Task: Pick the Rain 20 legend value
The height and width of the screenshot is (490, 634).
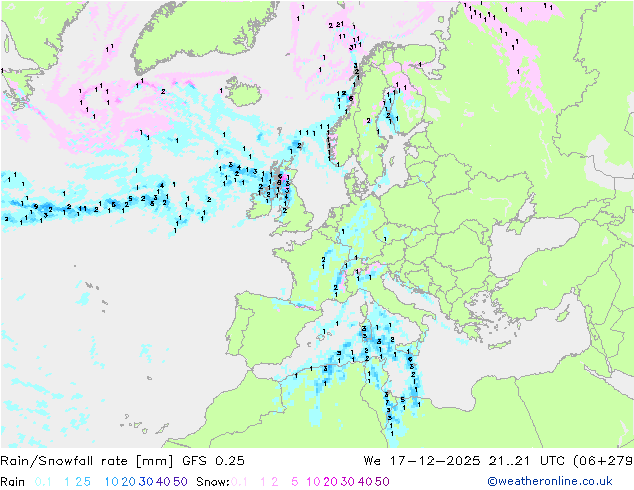Action: click(x=129, y=482)
